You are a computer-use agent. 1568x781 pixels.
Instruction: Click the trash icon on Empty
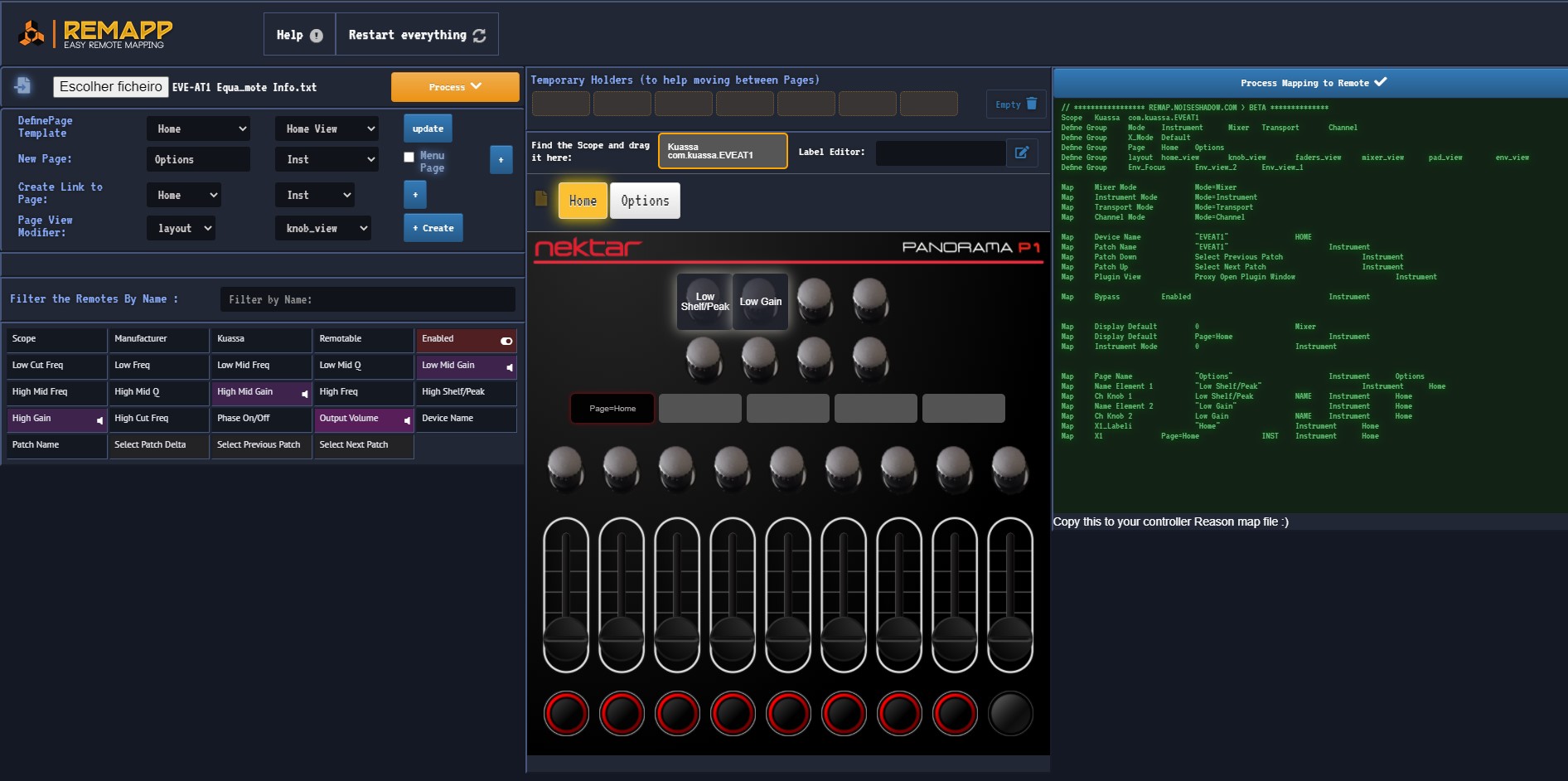1032,104
